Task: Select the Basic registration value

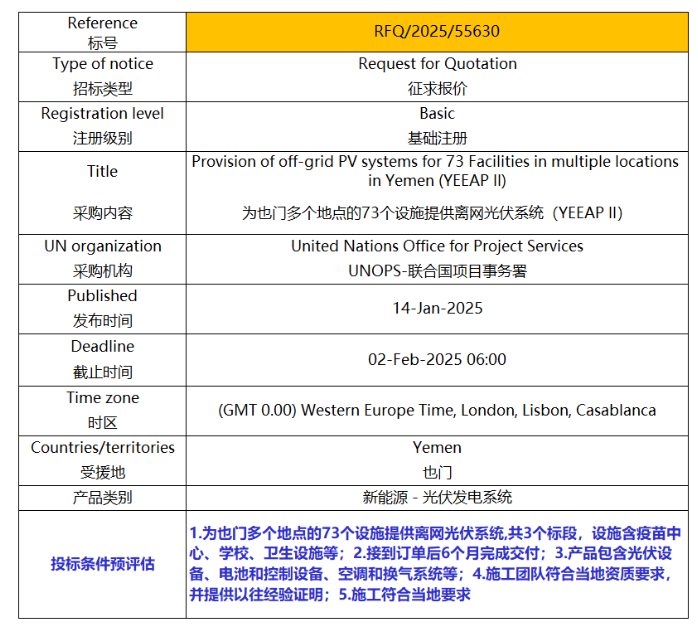Action: (437, 114)
